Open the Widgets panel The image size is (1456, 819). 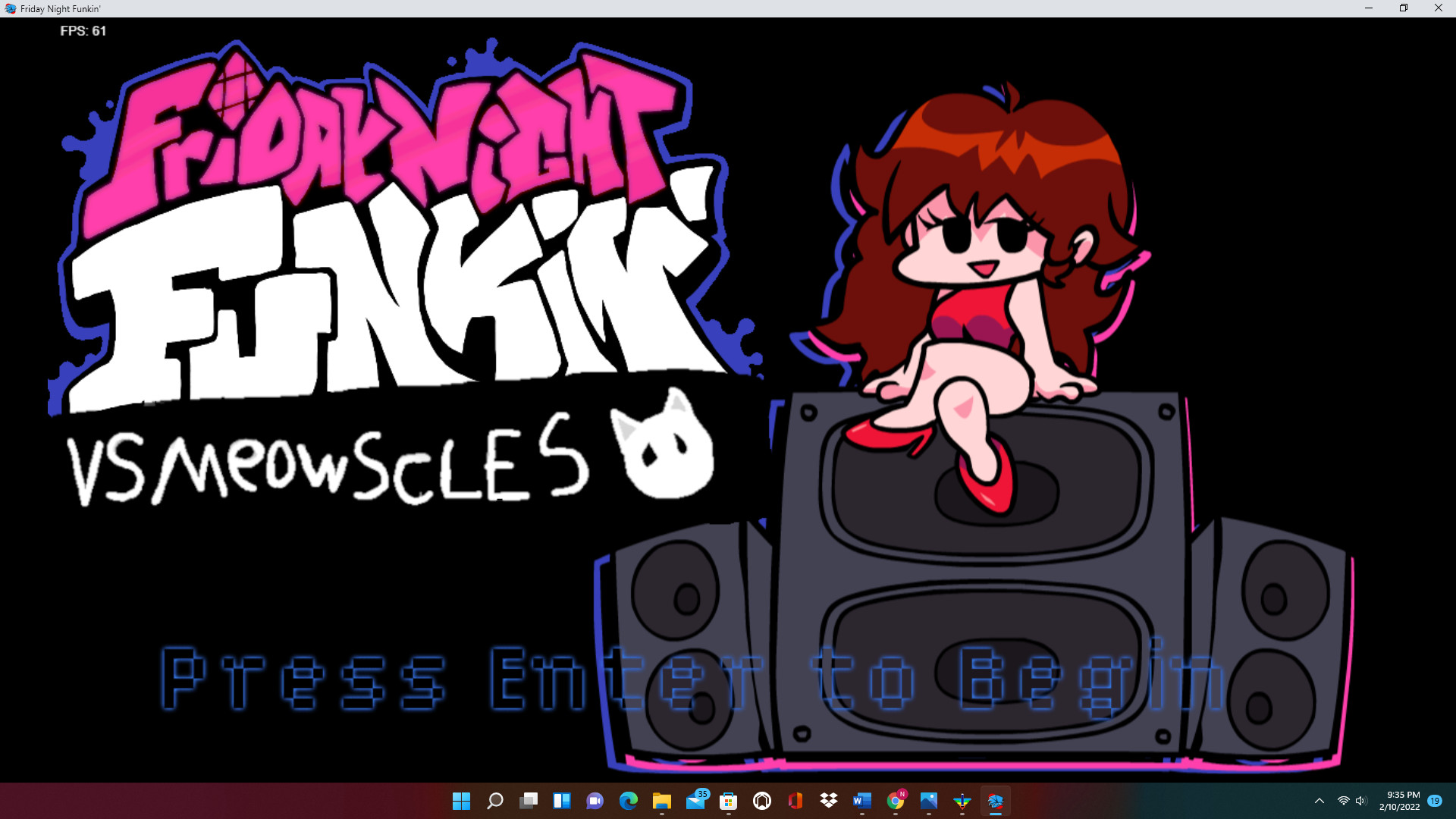pyautogui.click(x=562, y=801)
